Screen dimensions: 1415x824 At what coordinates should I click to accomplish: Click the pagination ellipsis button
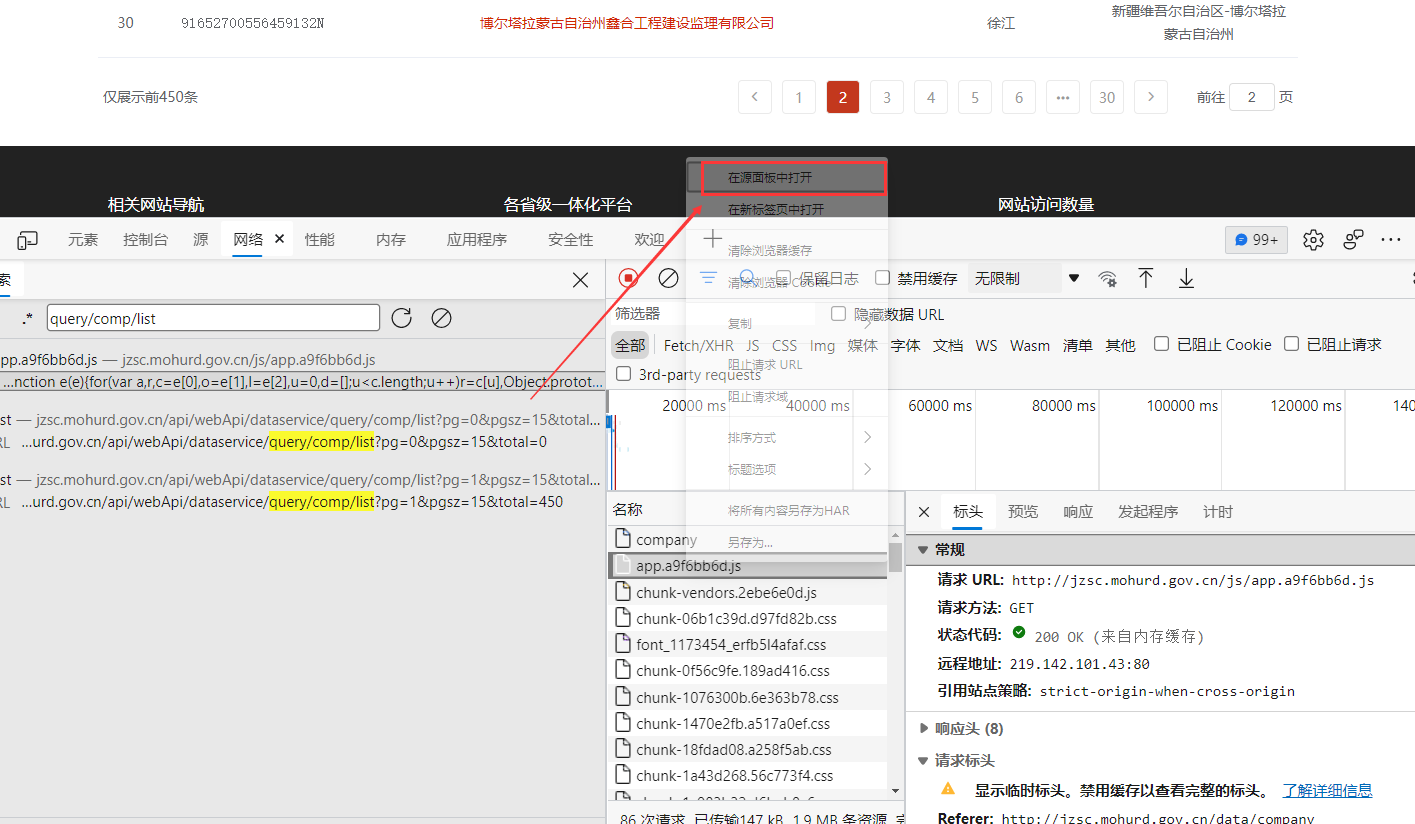coord(1063,97)
